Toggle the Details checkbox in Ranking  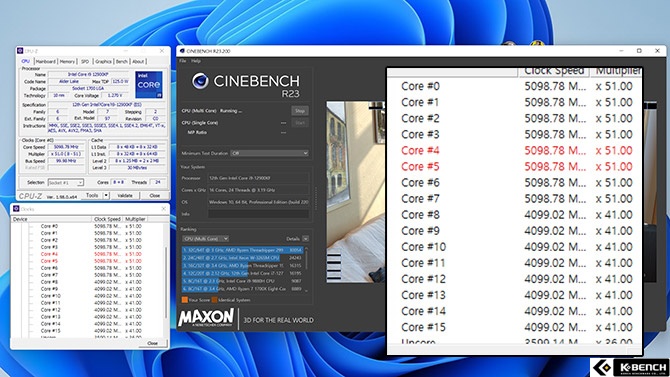pyautogui.click(x=306, y=239)
